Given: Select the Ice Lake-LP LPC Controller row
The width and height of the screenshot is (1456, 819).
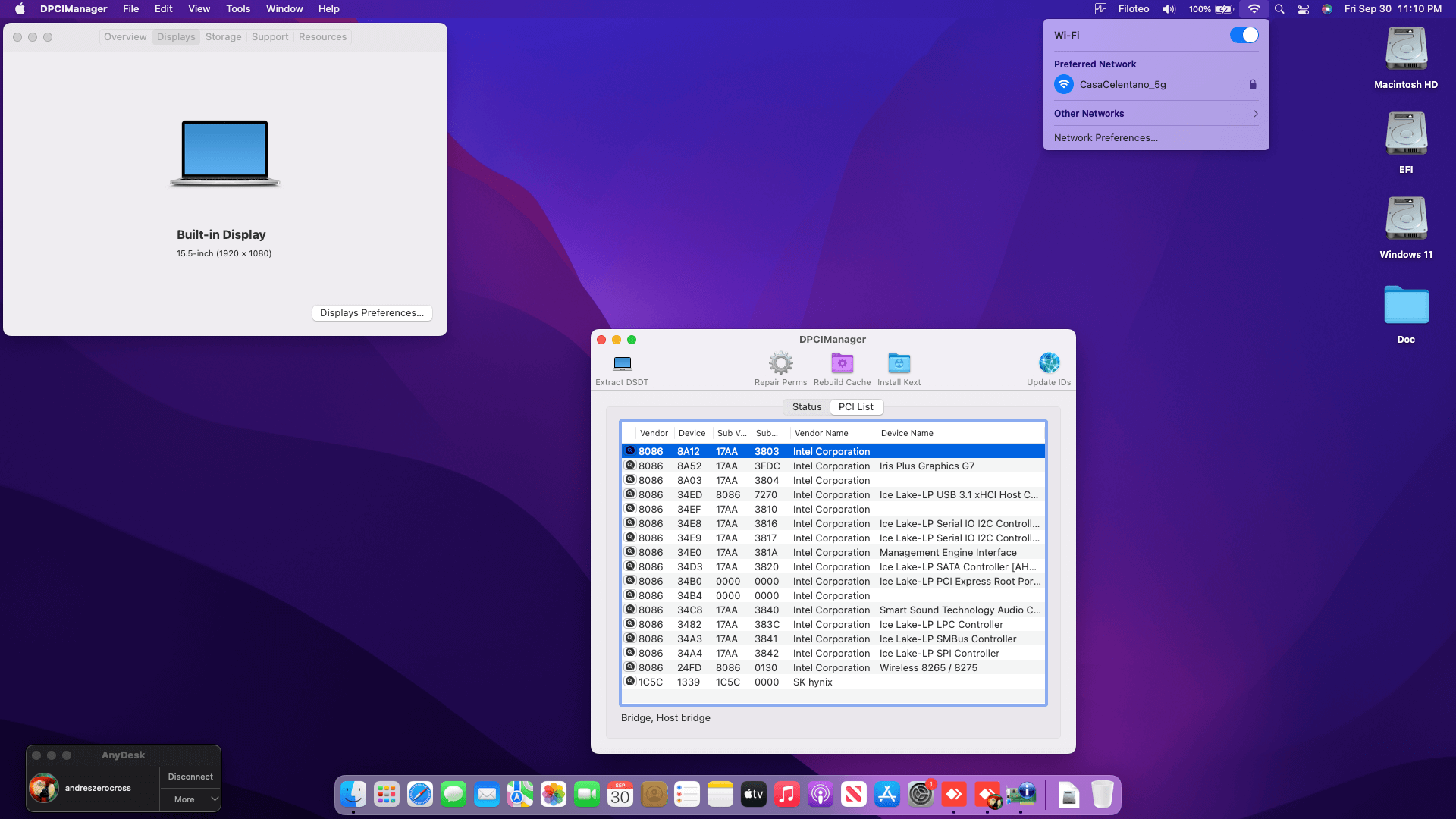Looking at the screenshot, I should point(833,624).
